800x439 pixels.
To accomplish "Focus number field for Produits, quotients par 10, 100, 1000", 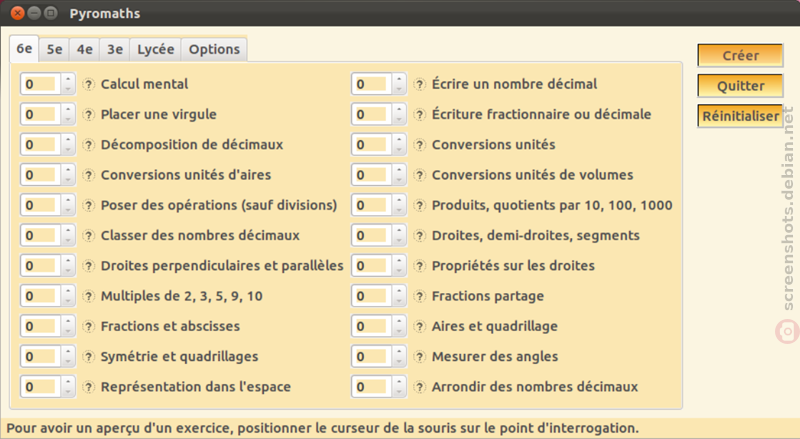I will [x=372, y=205].
